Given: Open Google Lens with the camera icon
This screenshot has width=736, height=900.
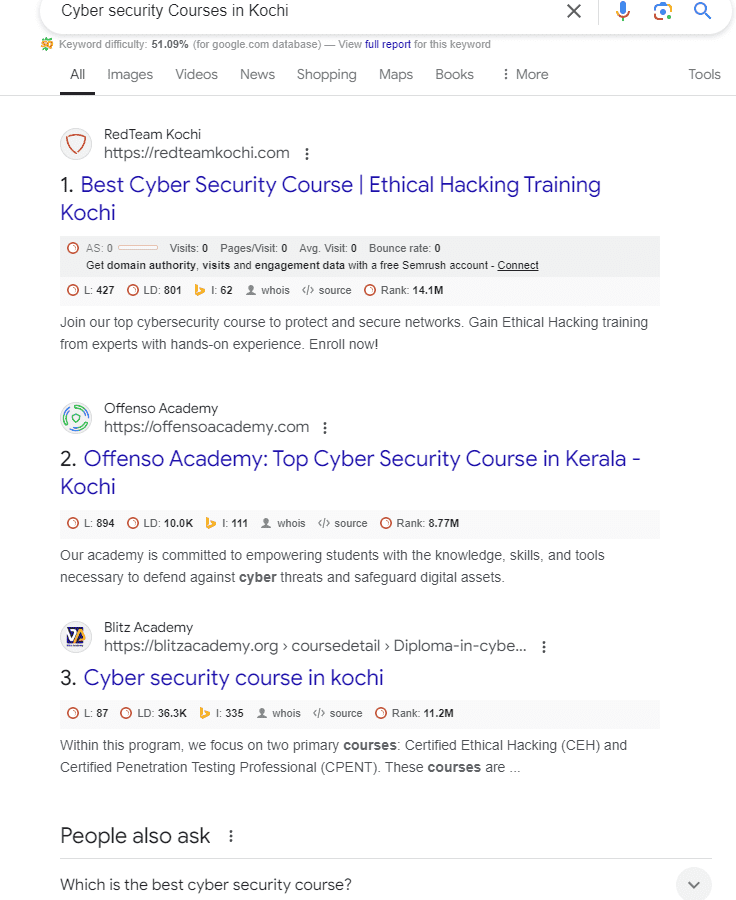Looking at the screenshot, I should (x=662, y=12).
